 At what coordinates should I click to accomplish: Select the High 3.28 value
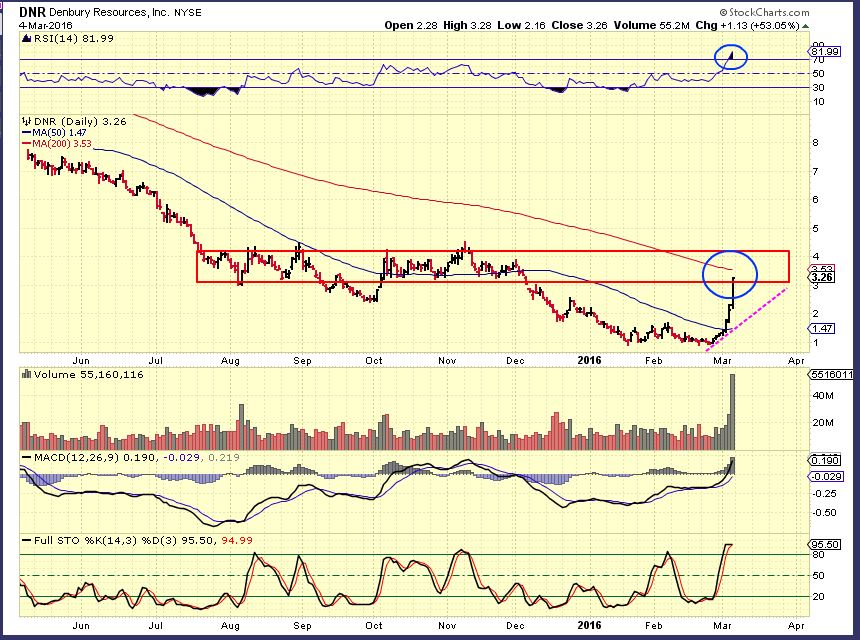(467, 25)
